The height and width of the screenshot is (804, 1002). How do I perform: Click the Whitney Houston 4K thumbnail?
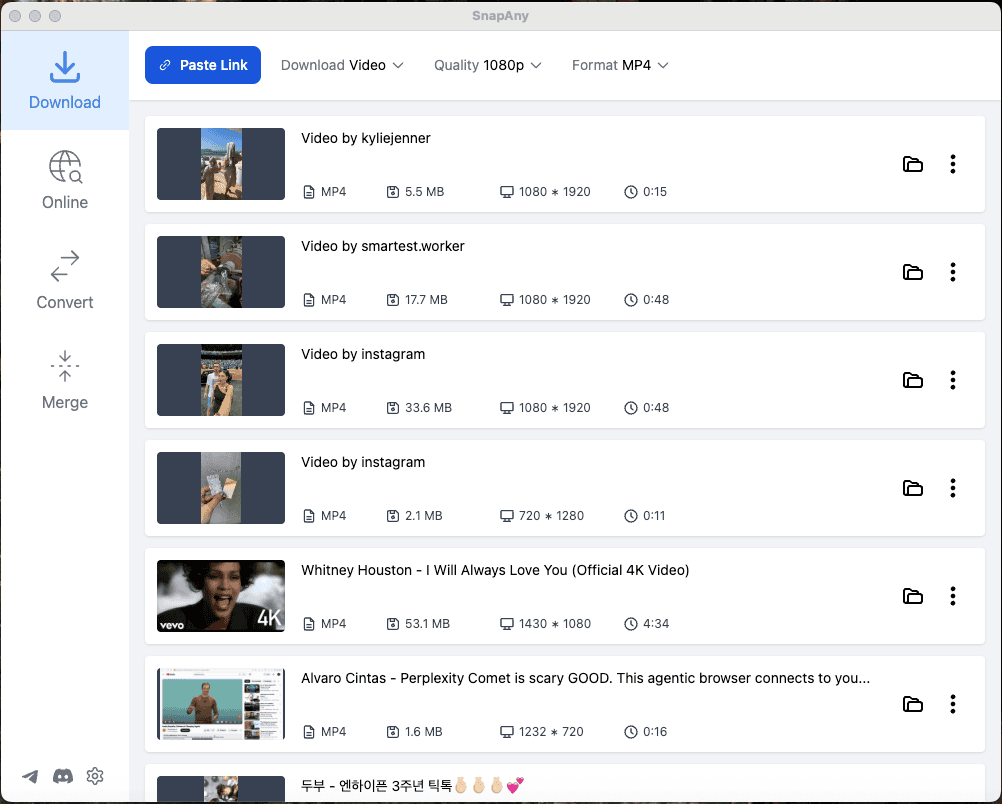point(221,596)
